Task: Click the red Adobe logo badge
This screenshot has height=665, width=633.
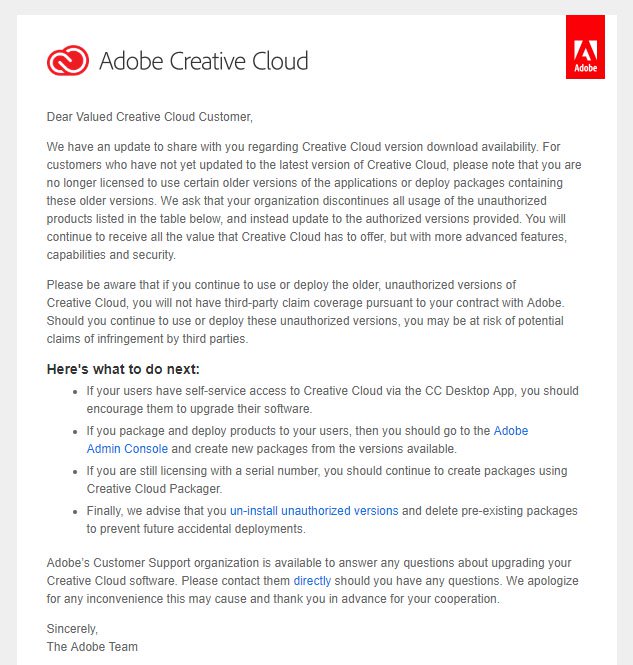Action: click(x=585, y=46)
